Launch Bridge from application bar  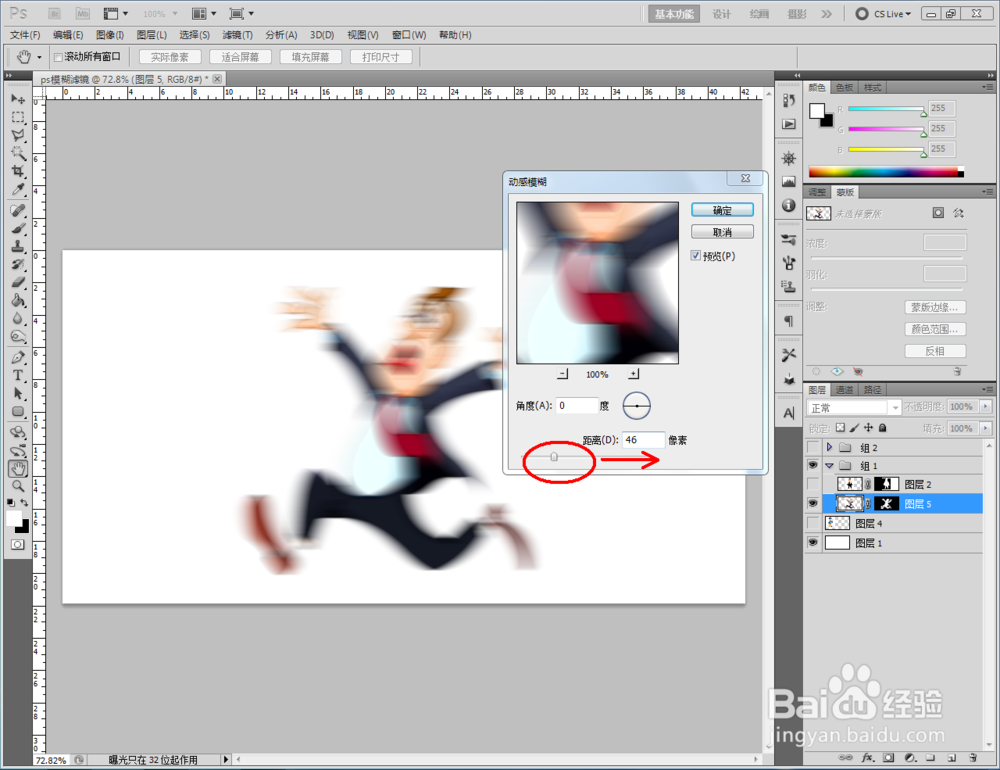click(55, 13)
